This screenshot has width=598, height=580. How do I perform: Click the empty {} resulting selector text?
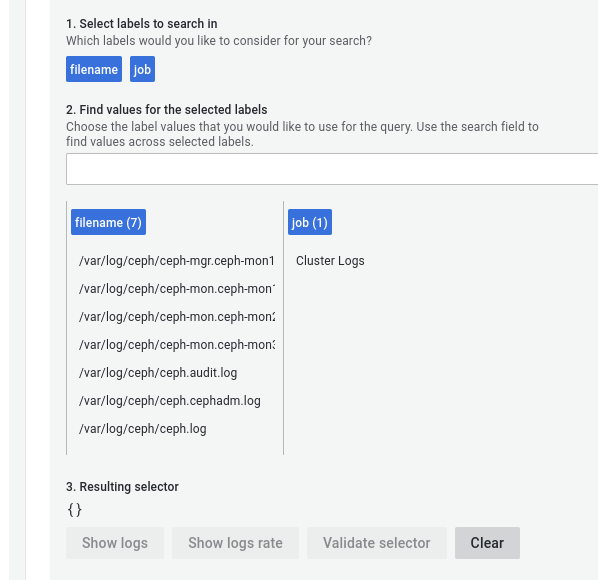[x=74, y=509]
